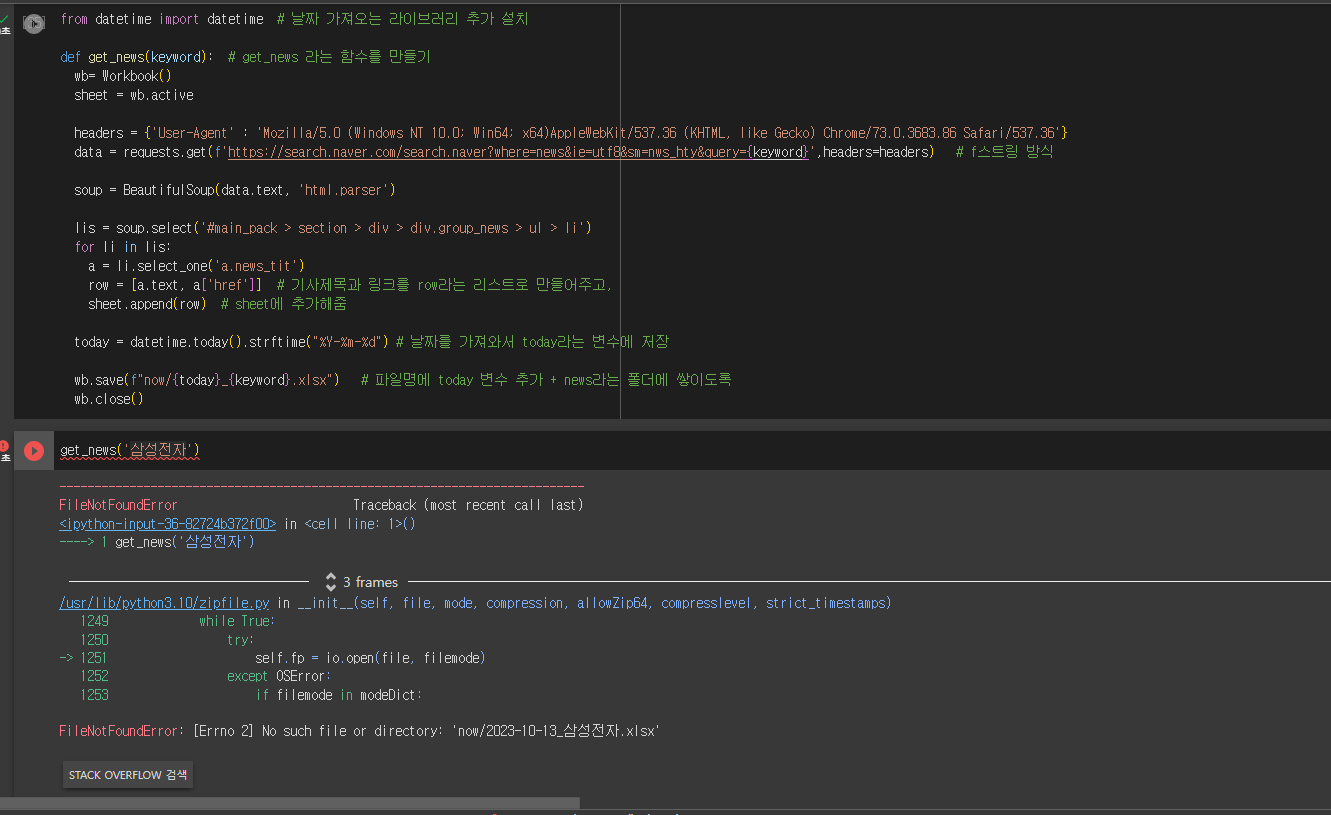Run the get_news('삼성전자') cell with red play button
The height and width of the screenshot is (815, 1331).
pyautogui.click(x=34, y=451)
